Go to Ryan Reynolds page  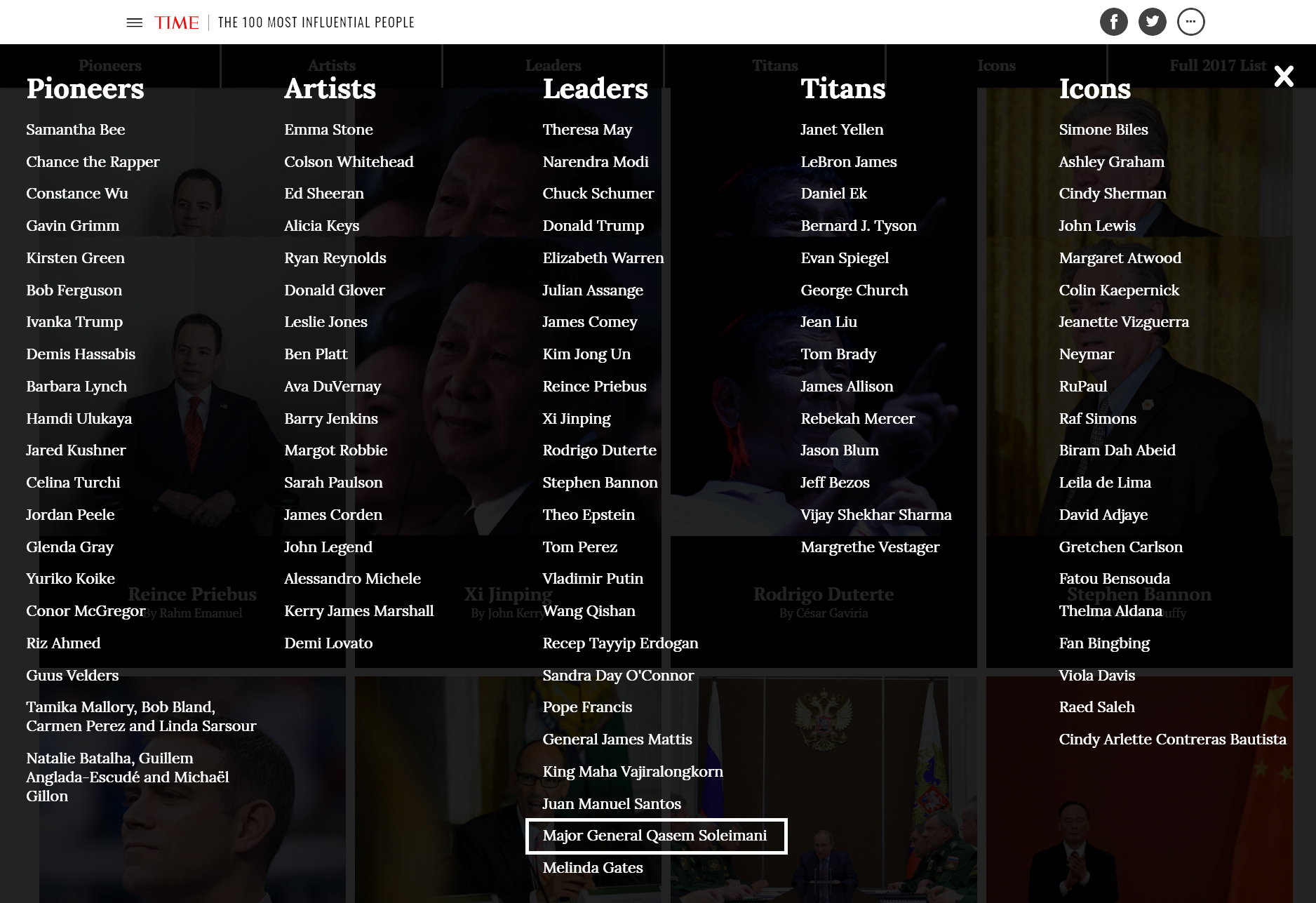coord(335,258)
